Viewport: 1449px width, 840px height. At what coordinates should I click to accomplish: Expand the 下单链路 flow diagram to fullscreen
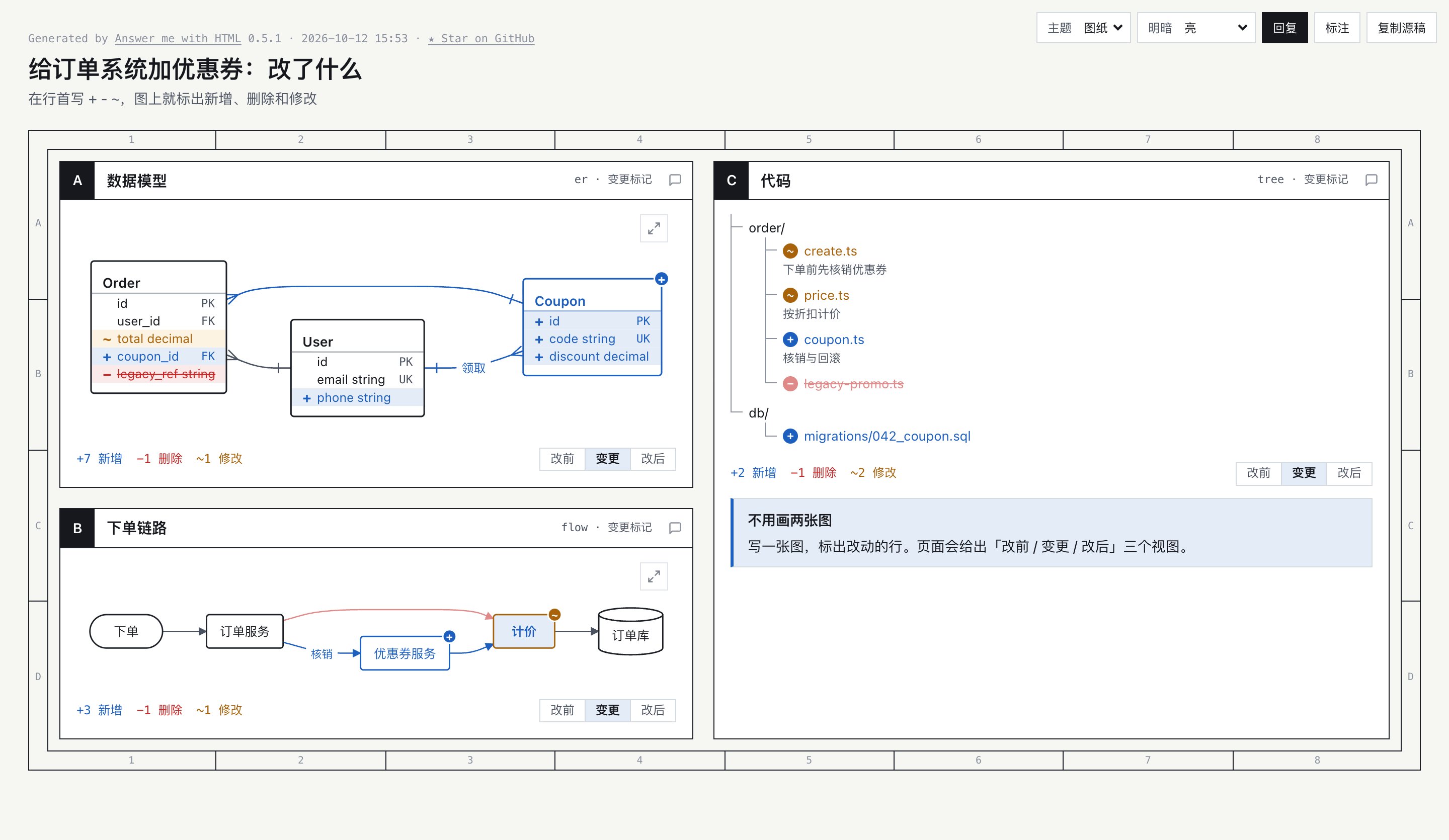pos(654,576)
